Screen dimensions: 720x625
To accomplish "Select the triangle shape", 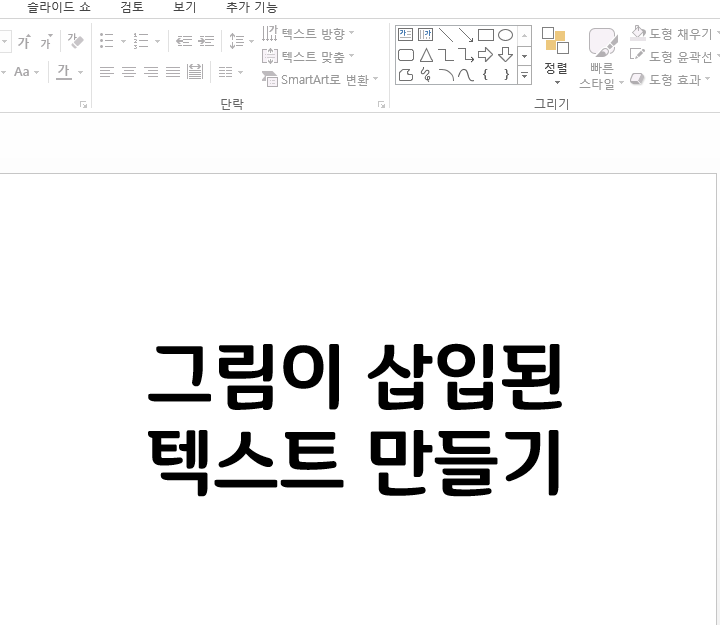I will point(426,55).
